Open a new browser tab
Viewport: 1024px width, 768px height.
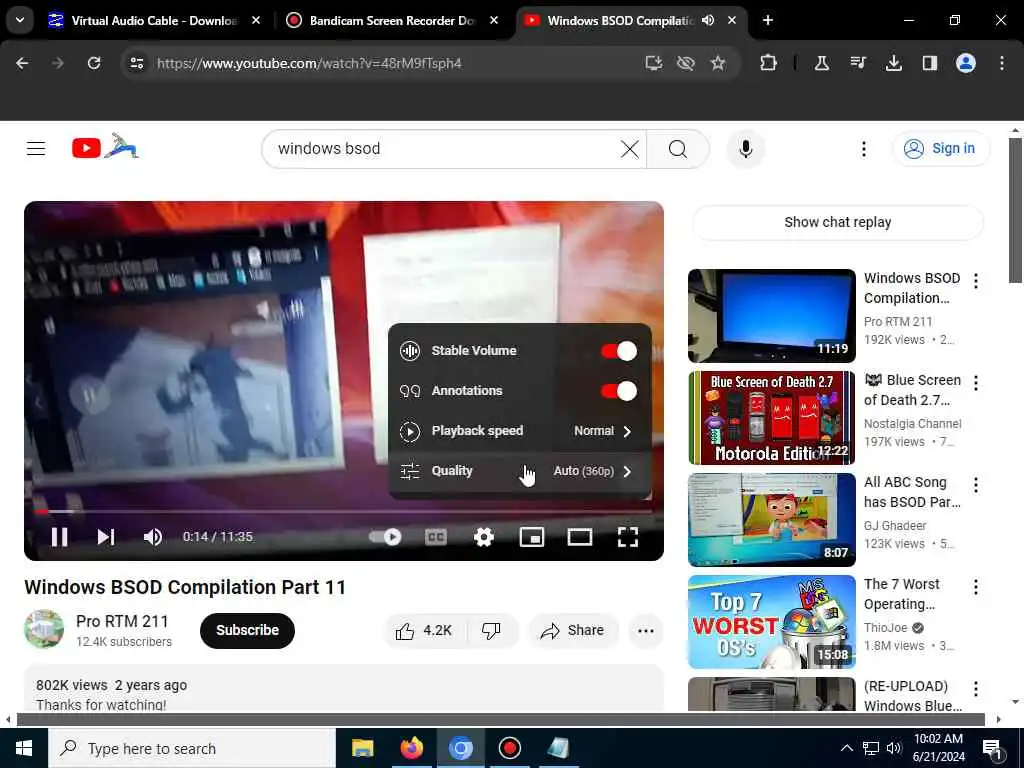coord(768,20)
